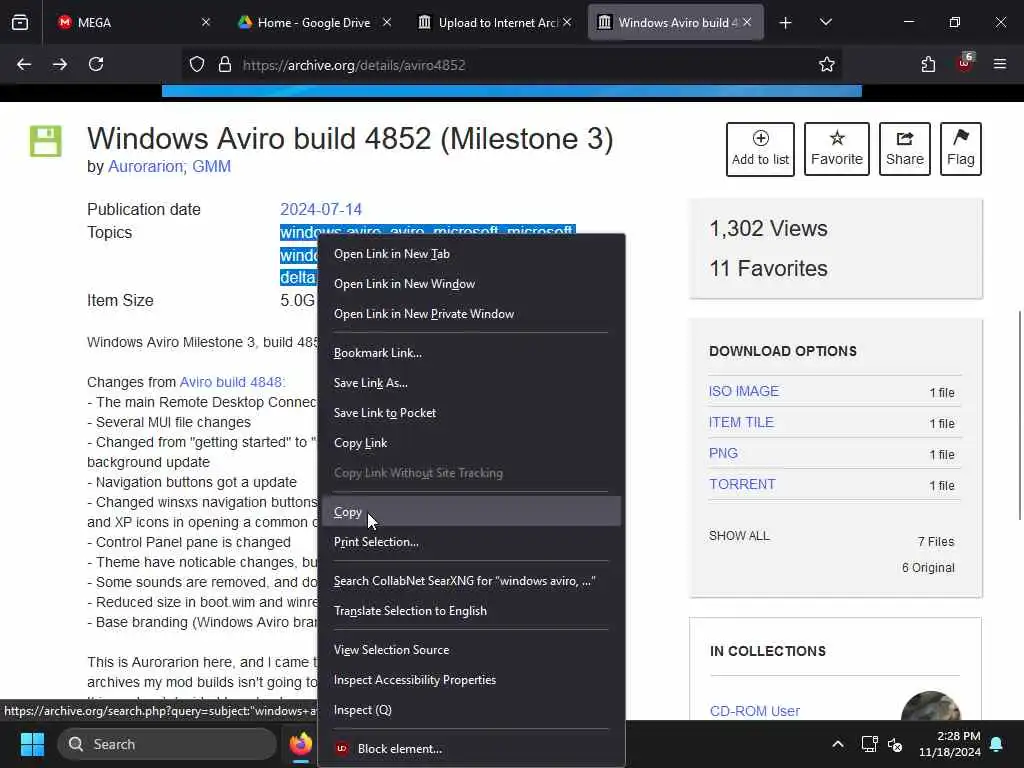The height and width of the screenshot is (768, 1024).
Task: Click Copy in the context menu
Action: pos(471,512)
